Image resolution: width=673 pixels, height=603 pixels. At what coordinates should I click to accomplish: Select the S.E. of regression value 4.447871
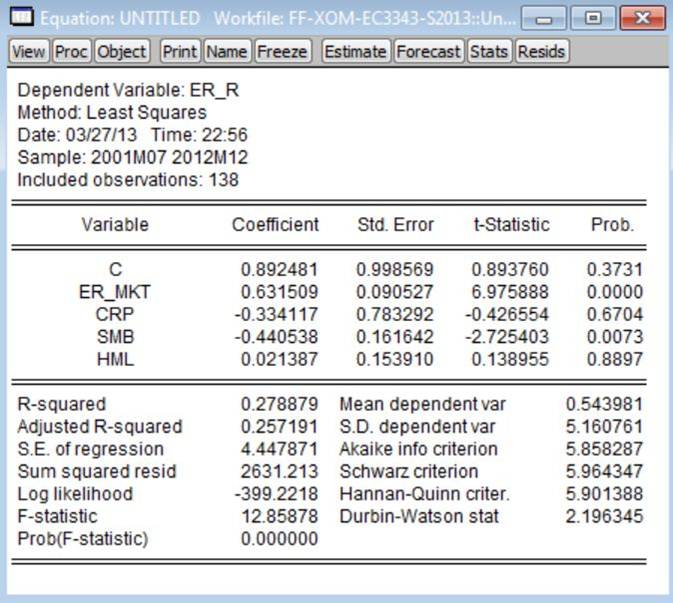point(279,448)
